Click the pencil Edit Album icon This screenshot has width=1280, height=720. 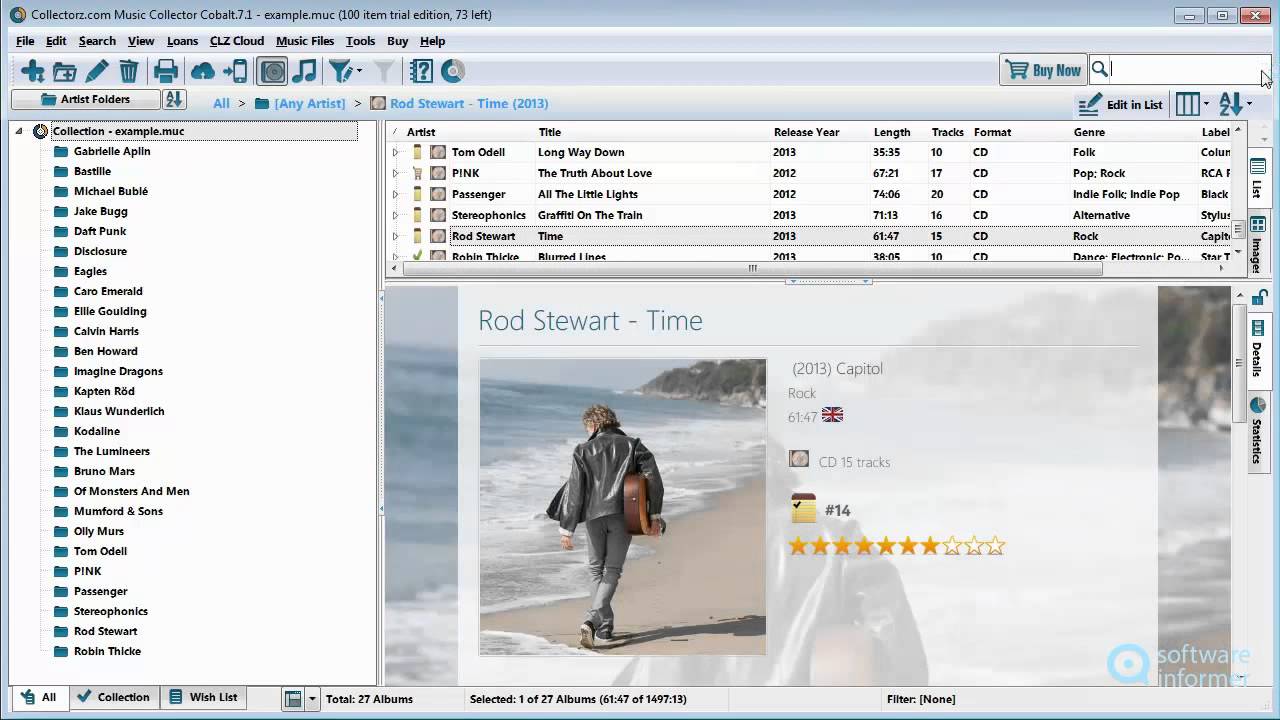click(x=97, y=71)
